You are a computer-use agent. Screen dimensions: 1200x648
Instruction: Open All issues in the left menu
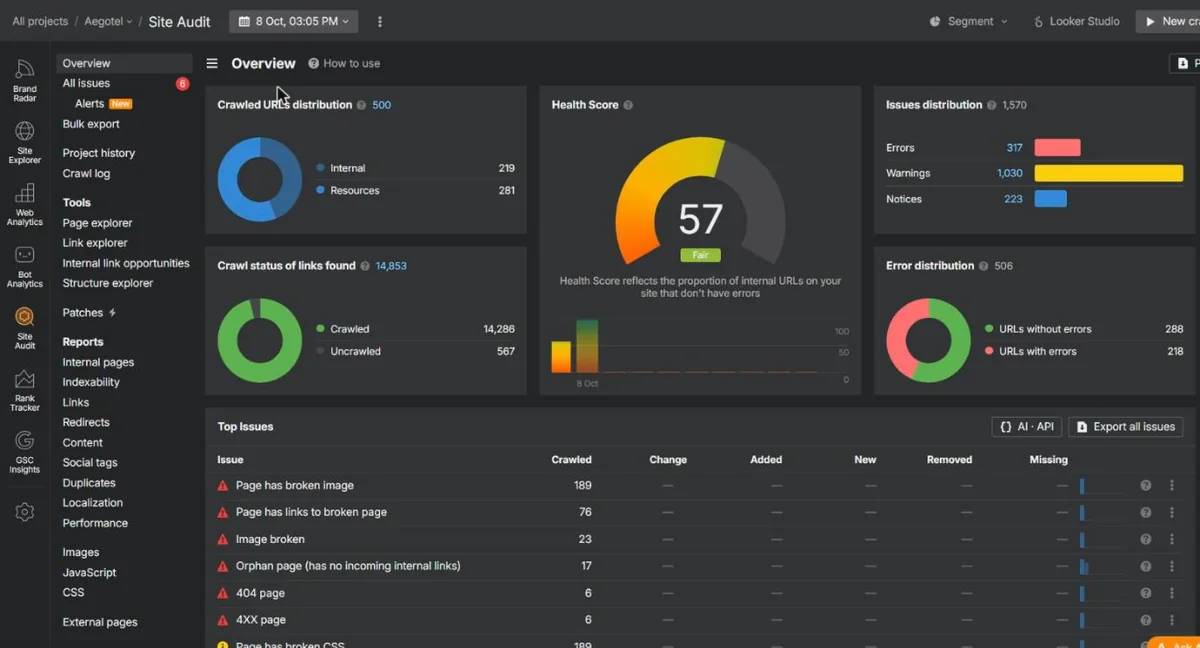(x=86, y=84)
